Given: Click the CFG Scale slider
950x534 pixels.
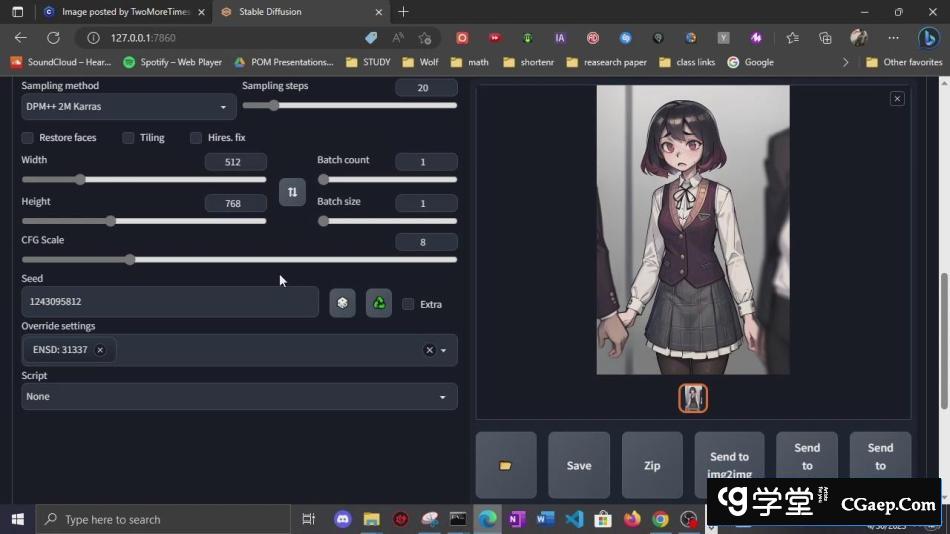Looking at the screenshot, I should [x=239, y=260].
